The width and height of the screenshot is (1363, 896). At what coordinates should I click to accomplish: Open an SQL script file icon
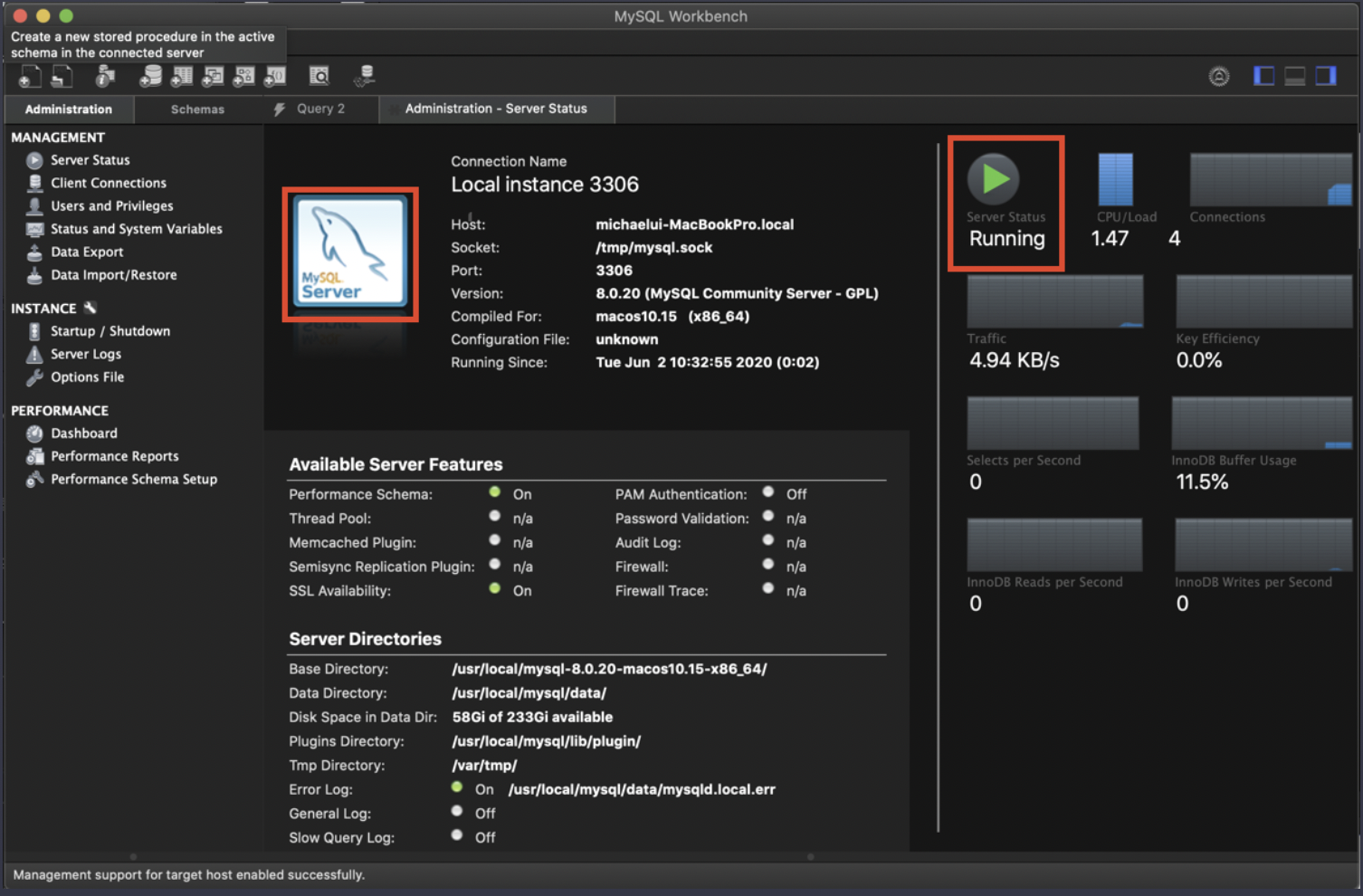62,77
